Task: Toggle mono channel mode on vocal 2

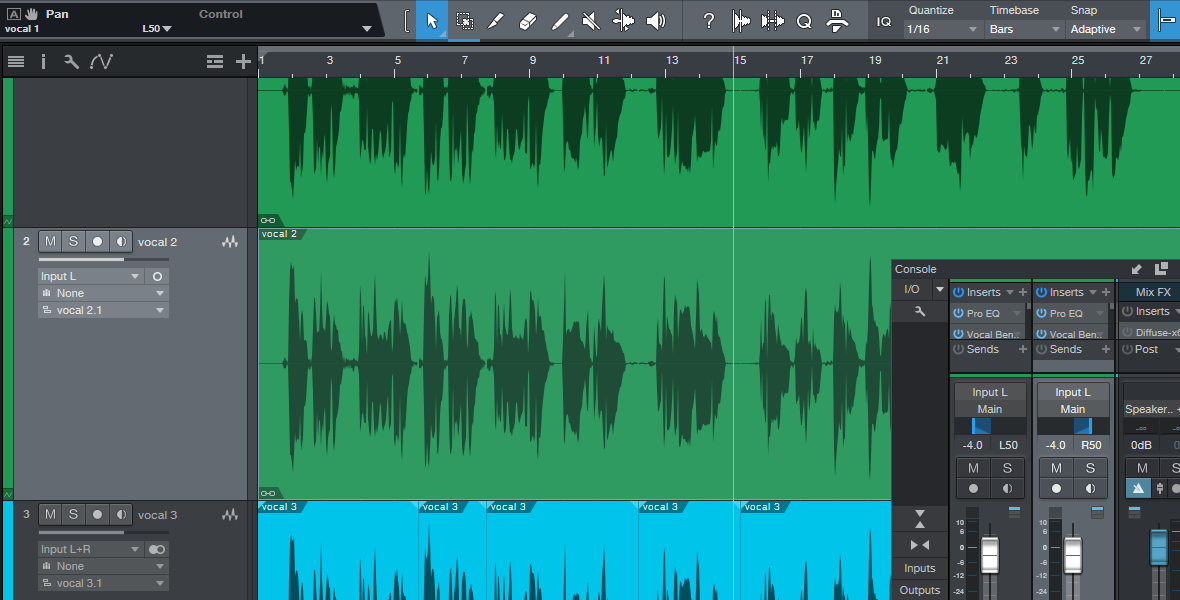Action: (157, 276)
